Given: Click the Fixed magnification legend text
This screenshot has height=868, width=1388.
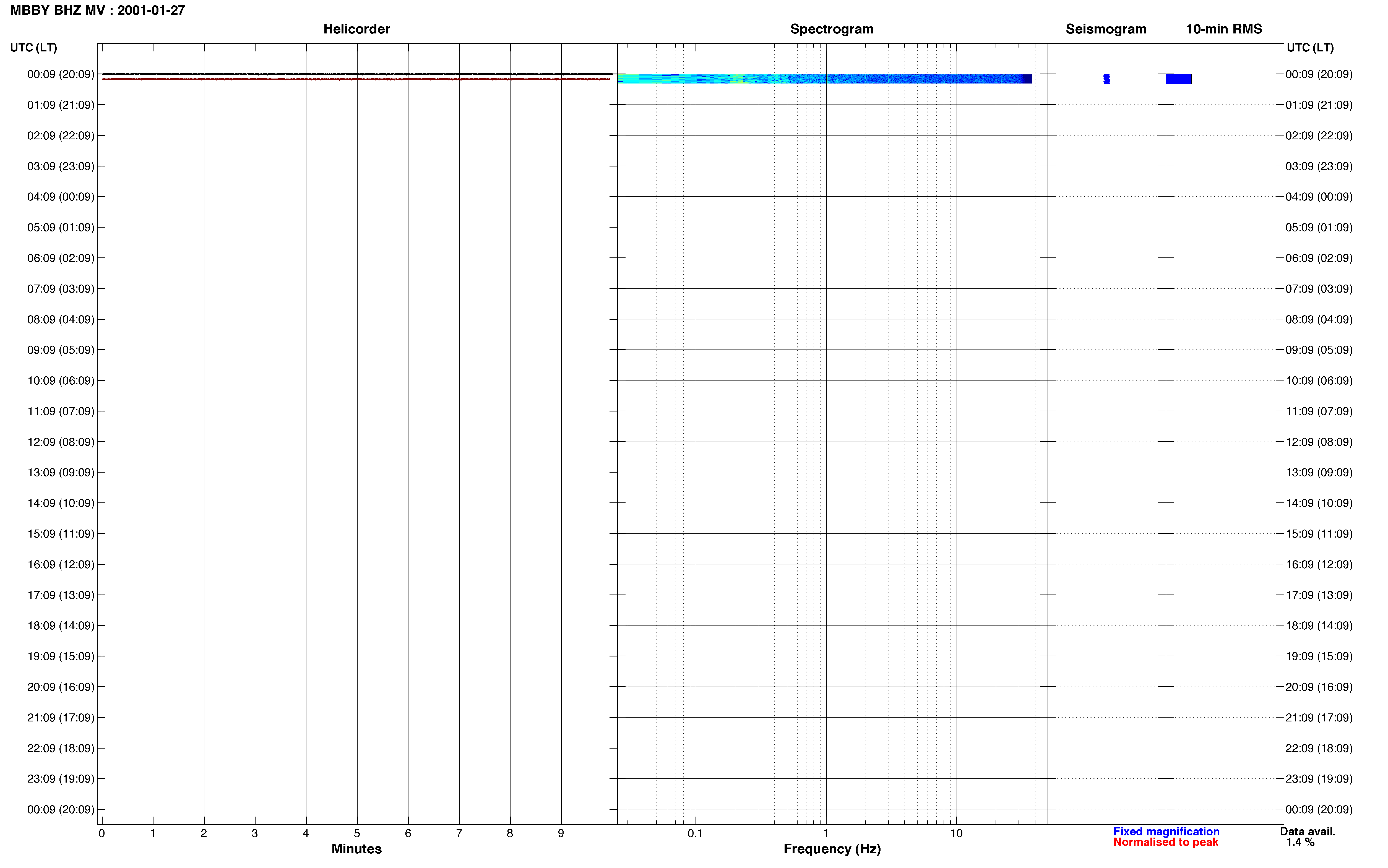Looking at the screenshot, I should coord(1166,831).
